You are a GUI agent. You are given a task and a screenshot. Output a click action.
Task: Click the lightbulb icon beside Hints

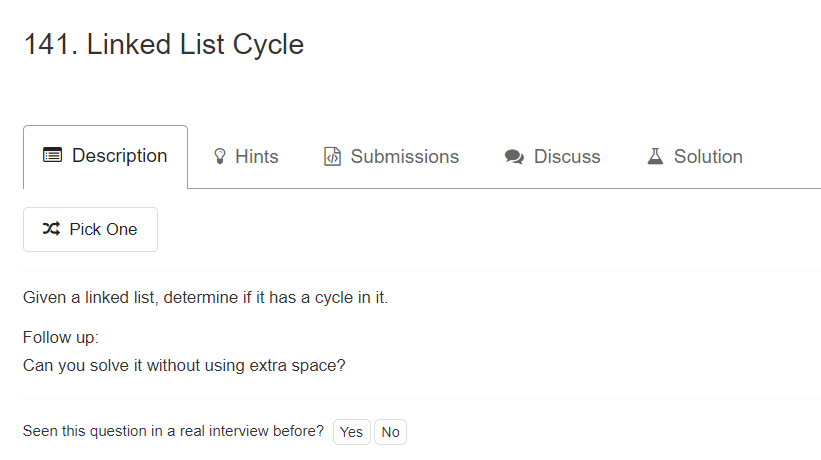pos(220,156)
